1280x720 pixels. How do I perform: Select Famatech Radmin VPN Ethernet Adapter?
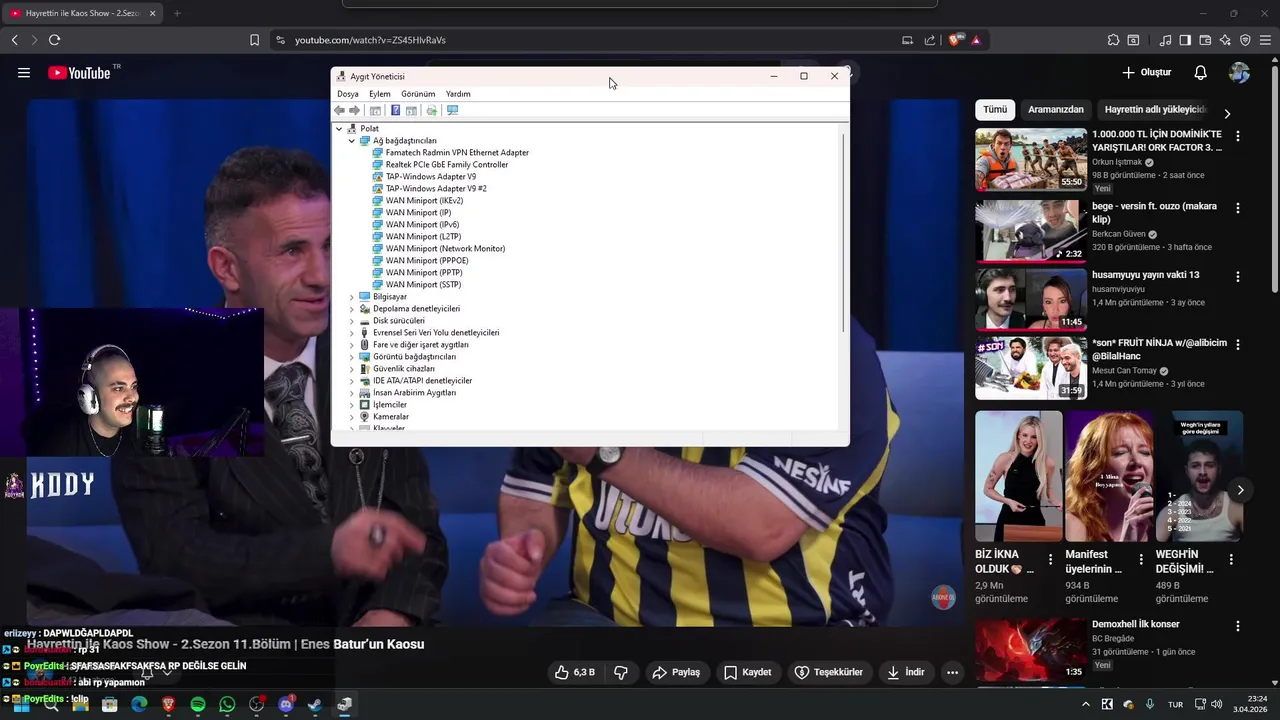point(457,153)
